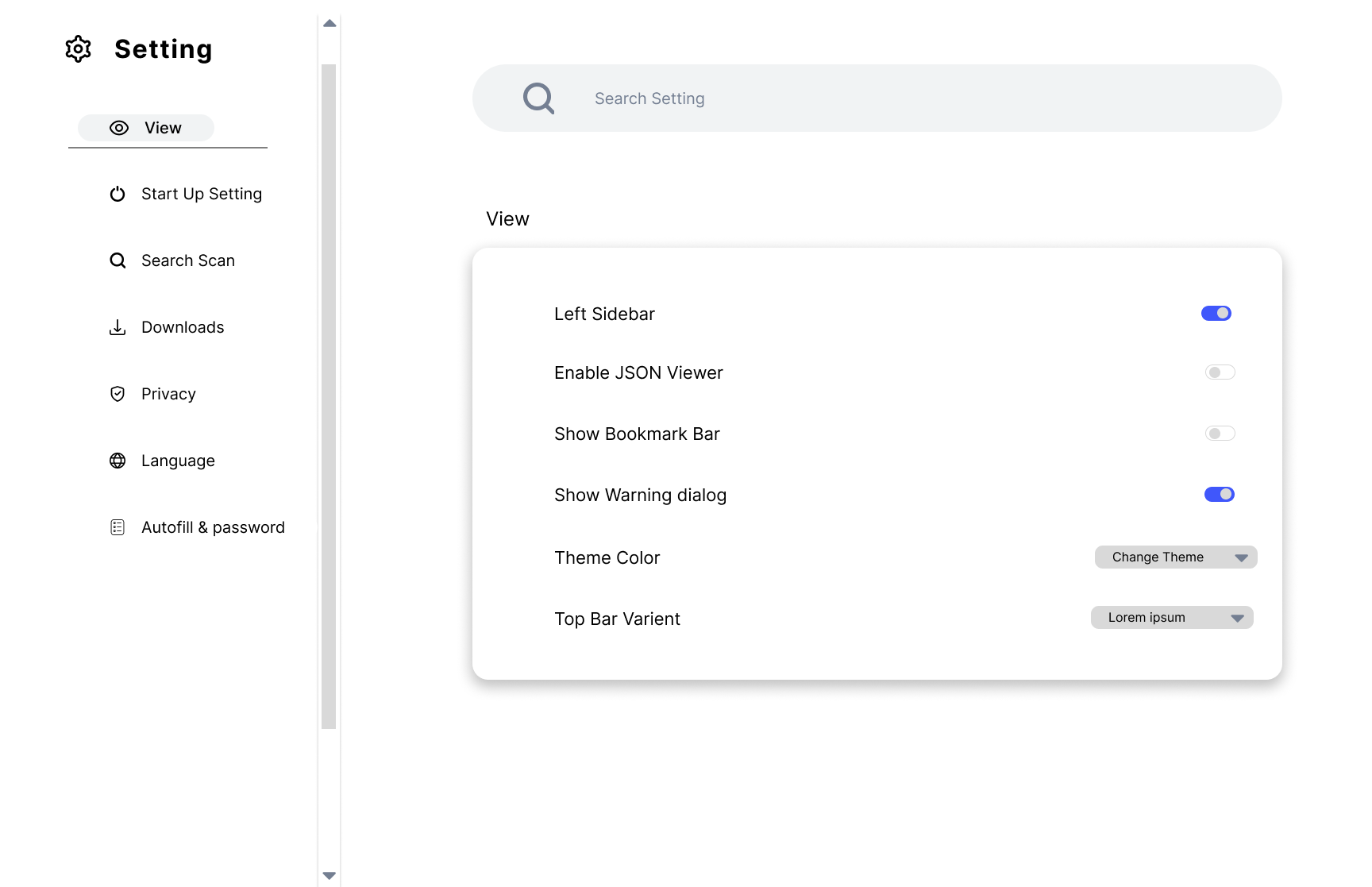This screenshot has height=887, width=1372.
Task: Click the download arrow icon in the sidebar
Action: (118, 327)
